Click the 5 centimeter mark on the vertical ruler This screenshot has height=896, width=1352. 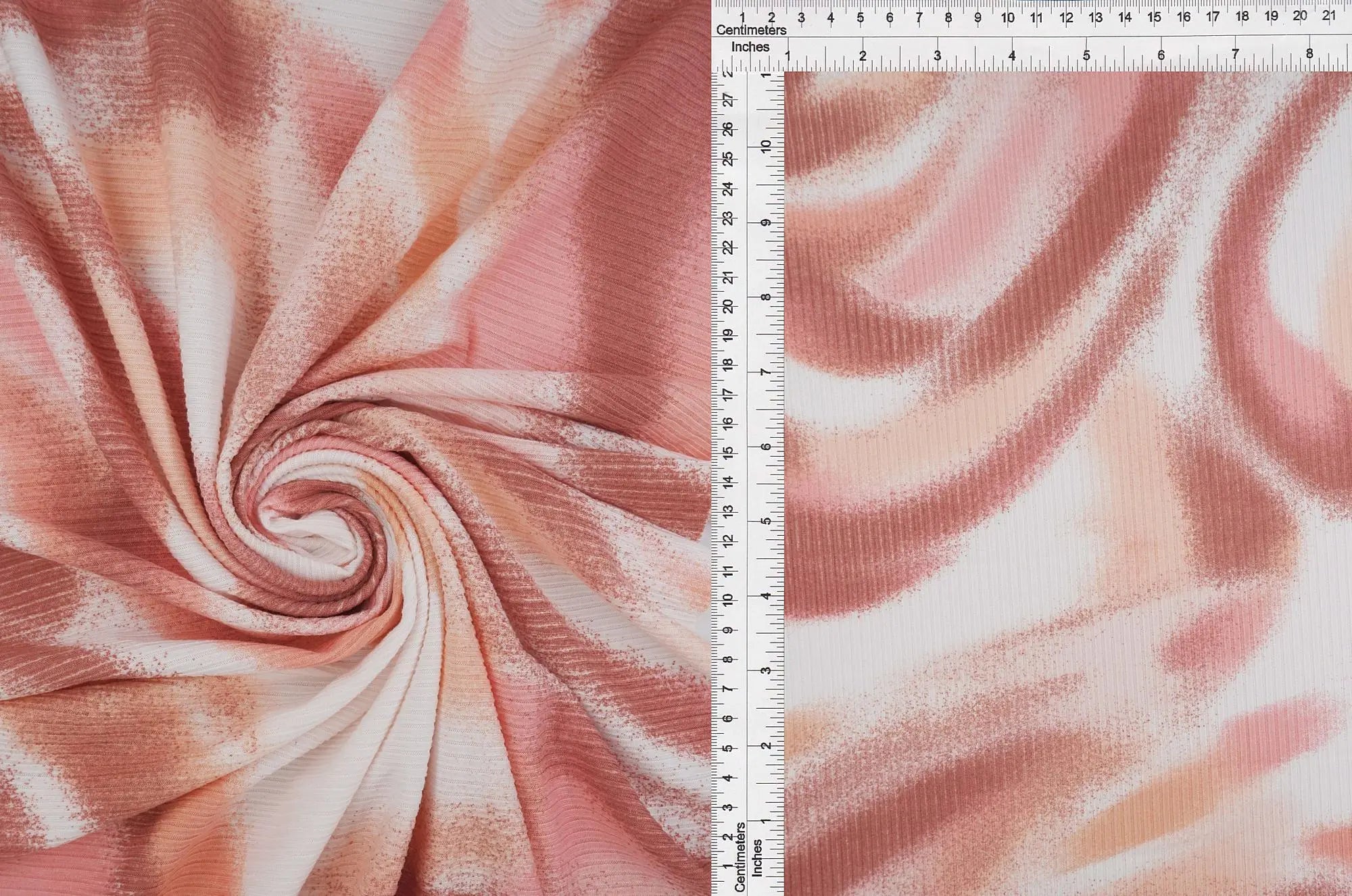point(728,748)
